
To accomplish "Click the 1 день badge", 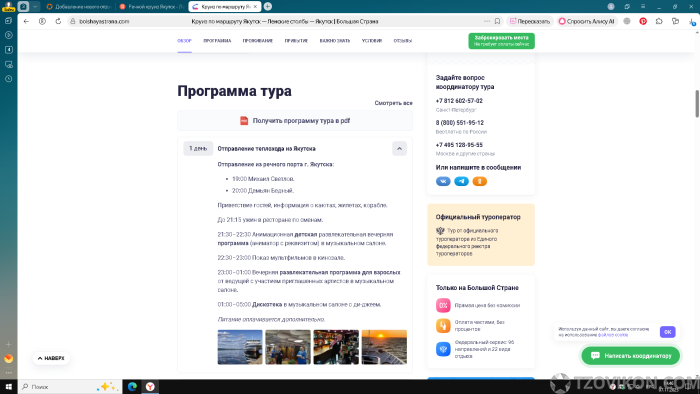I will click(x=198, y=149).
